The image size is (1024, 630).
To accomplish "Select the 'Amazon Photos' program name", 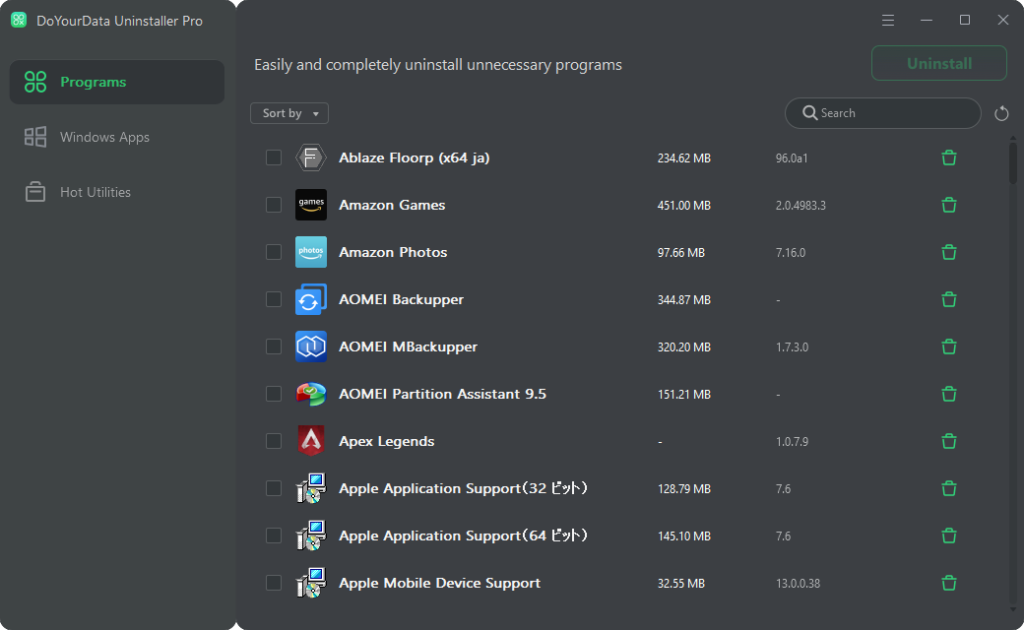I will click(393, 252).
